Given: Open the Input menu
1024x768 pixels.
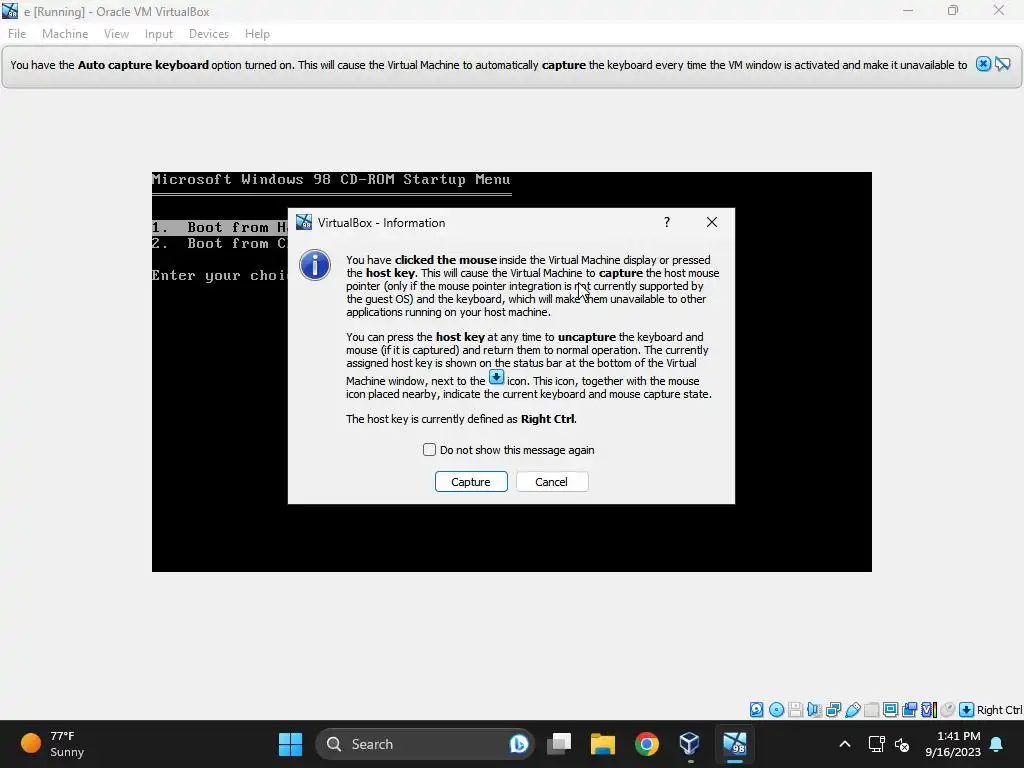Looking at the screenshot, I should coord(159,34).
